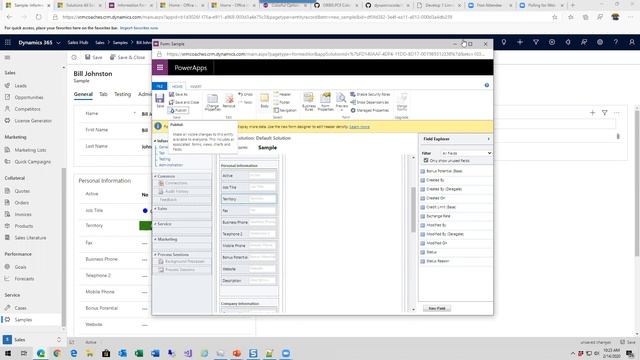Collapse the Field Explorer panel arrow

[x=489, y=139]
